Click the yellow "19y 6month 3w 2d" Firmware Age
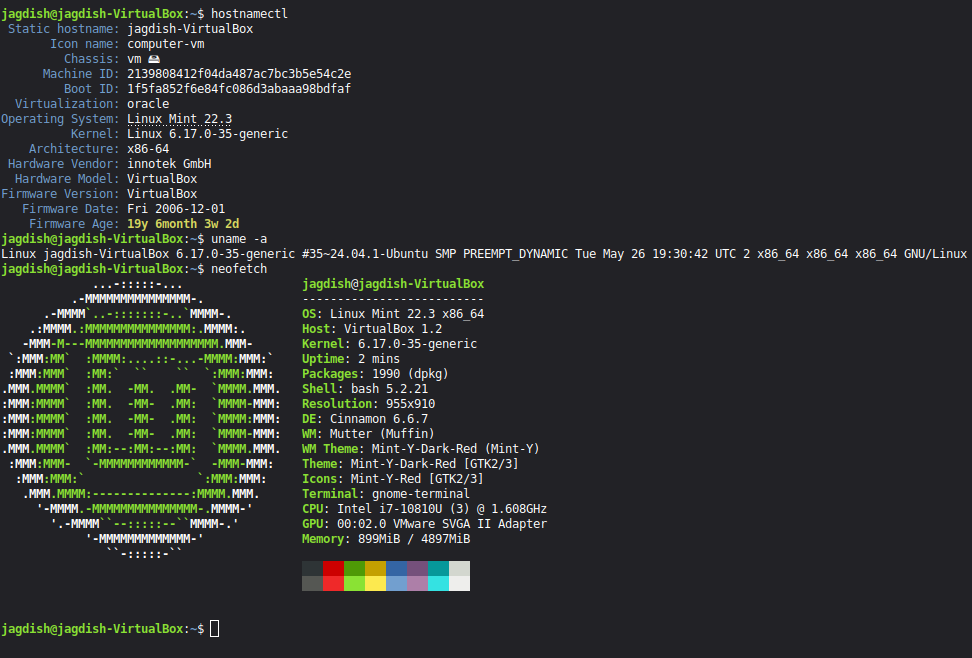 tap(183, 224)
